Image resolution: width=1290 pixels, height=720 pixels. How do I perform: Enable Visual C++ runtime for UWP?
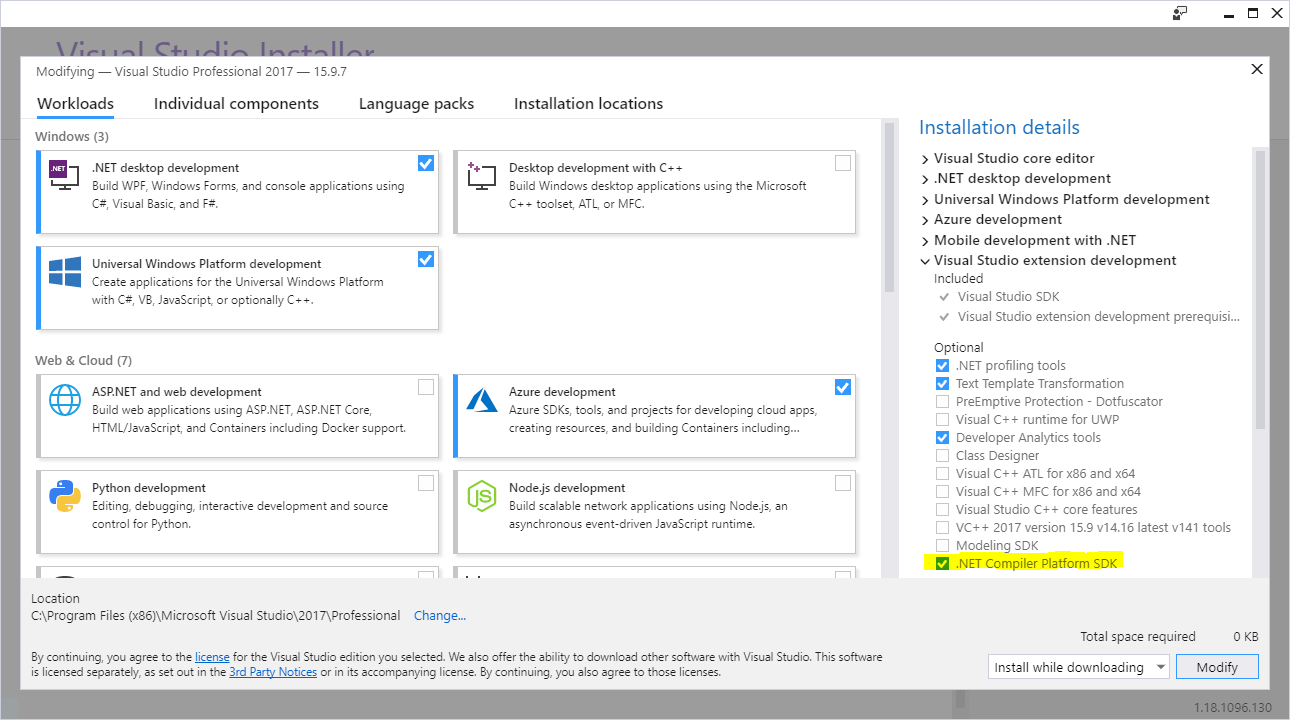(942, 419)
